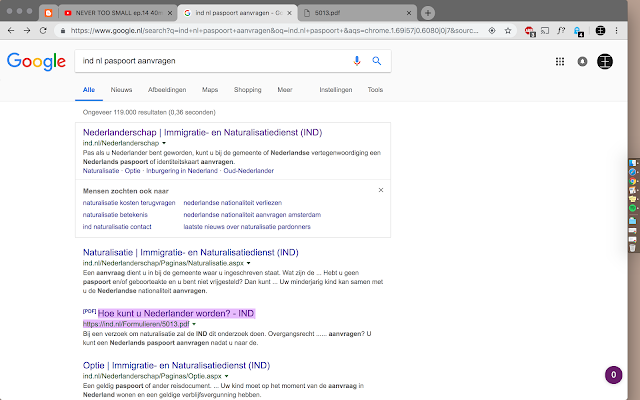Open Chrome from the dock
This screenshot has height=400, width=640.
click(632, 181)
